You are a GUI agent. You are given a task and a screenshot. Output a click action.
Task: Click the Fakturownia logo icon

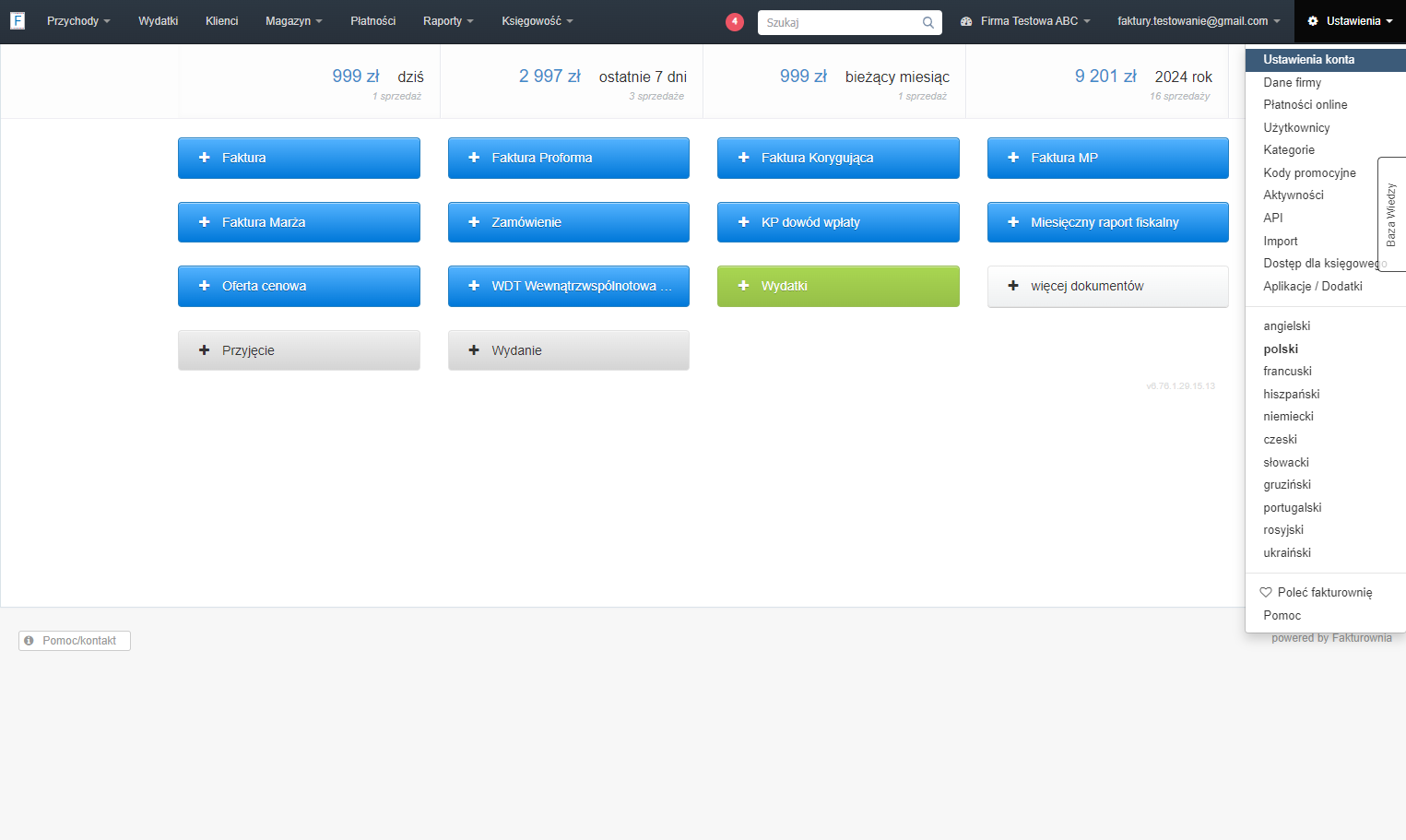(18, 20)
